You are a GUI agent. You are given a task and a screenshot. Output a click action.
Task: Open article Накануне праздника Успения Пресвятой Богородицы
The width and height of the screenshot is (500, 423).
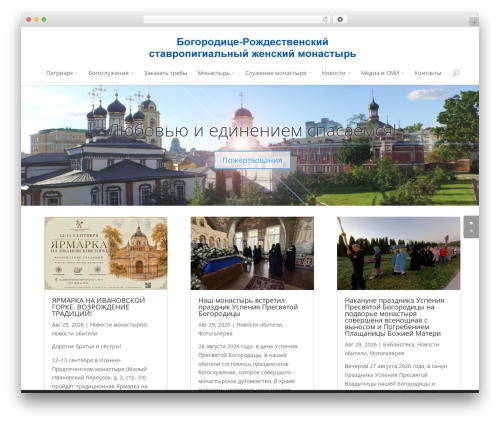(x=394, y=317)
